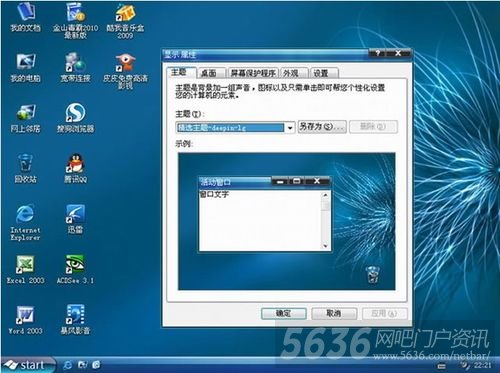Click the 取消 button
The image size is (500, 373).
334,313
